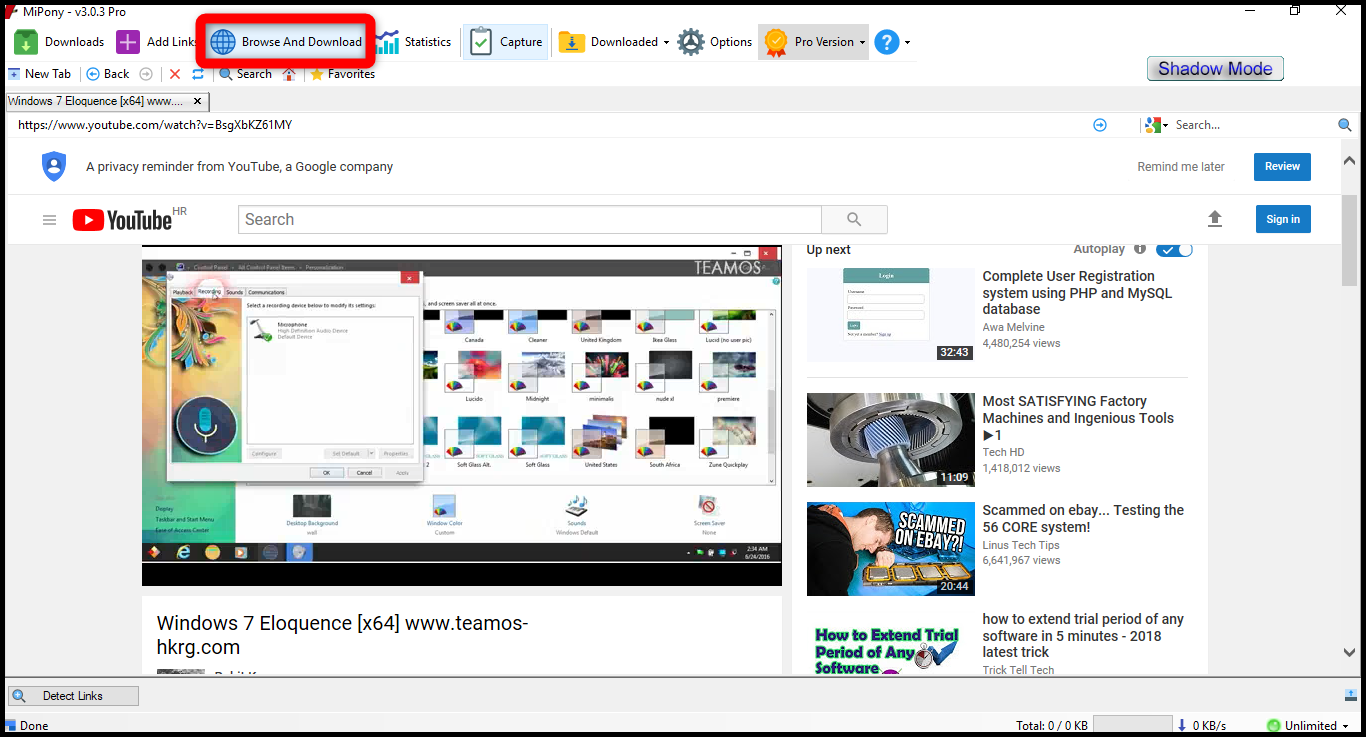The image size is (1366, 737).
Task: Click the browser toolbar Search button
Action: 246,74
